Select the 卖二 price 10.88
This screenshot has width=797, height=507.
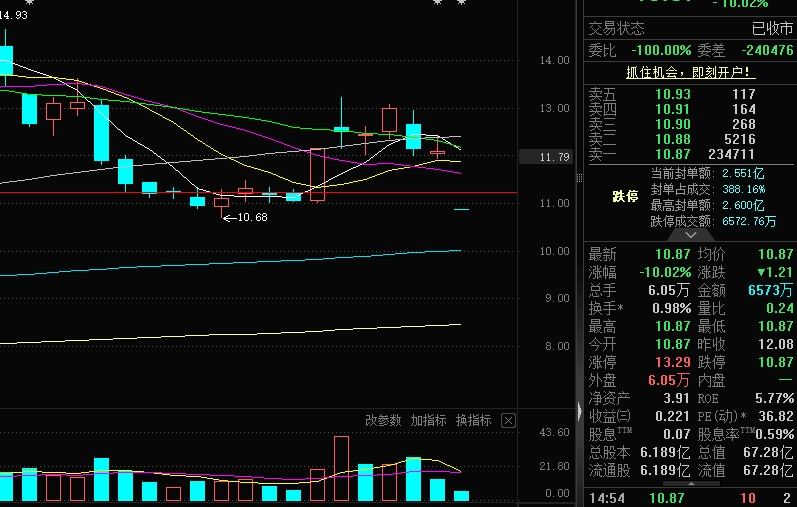pos(673,139)
